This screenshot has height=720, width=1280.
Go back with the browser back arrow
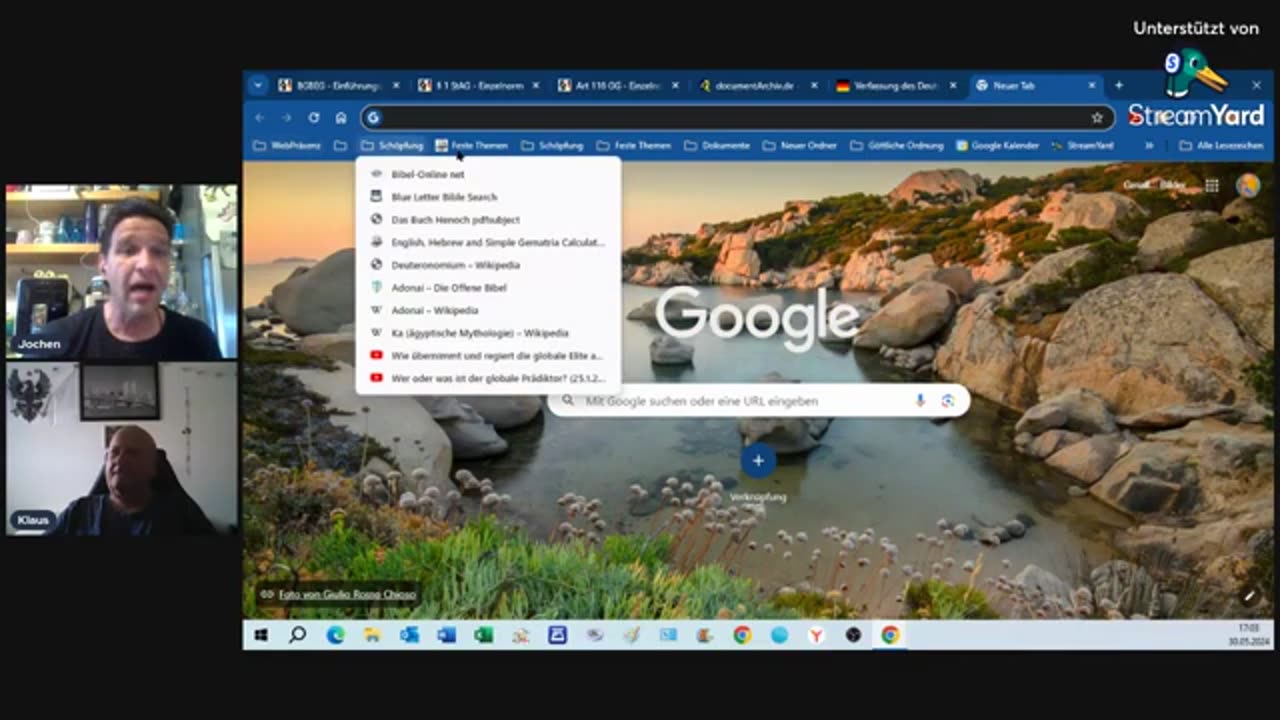260,117
